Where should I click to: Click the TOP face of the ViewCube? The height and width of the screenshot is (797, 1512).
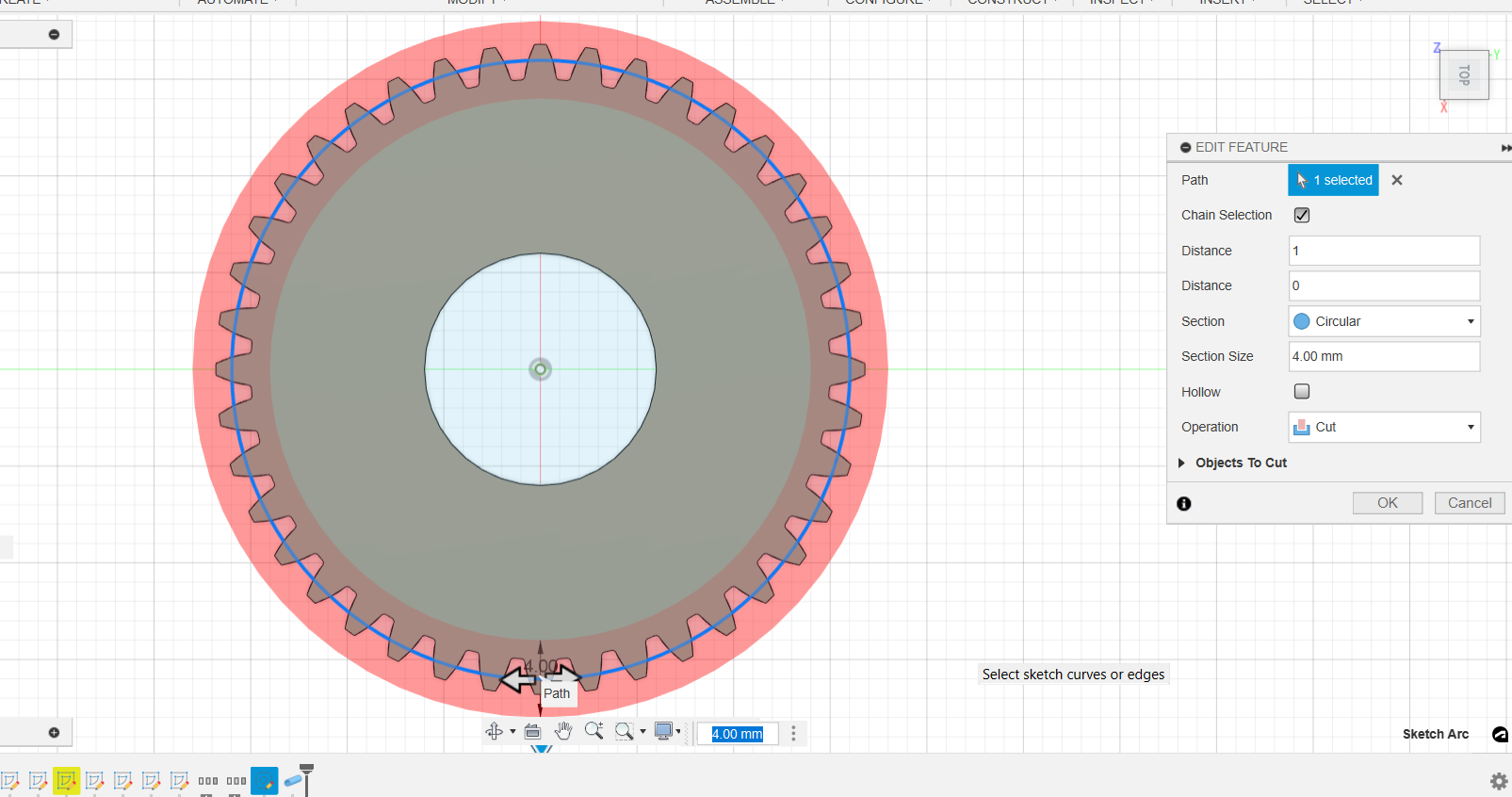[x=1464, y=75]
